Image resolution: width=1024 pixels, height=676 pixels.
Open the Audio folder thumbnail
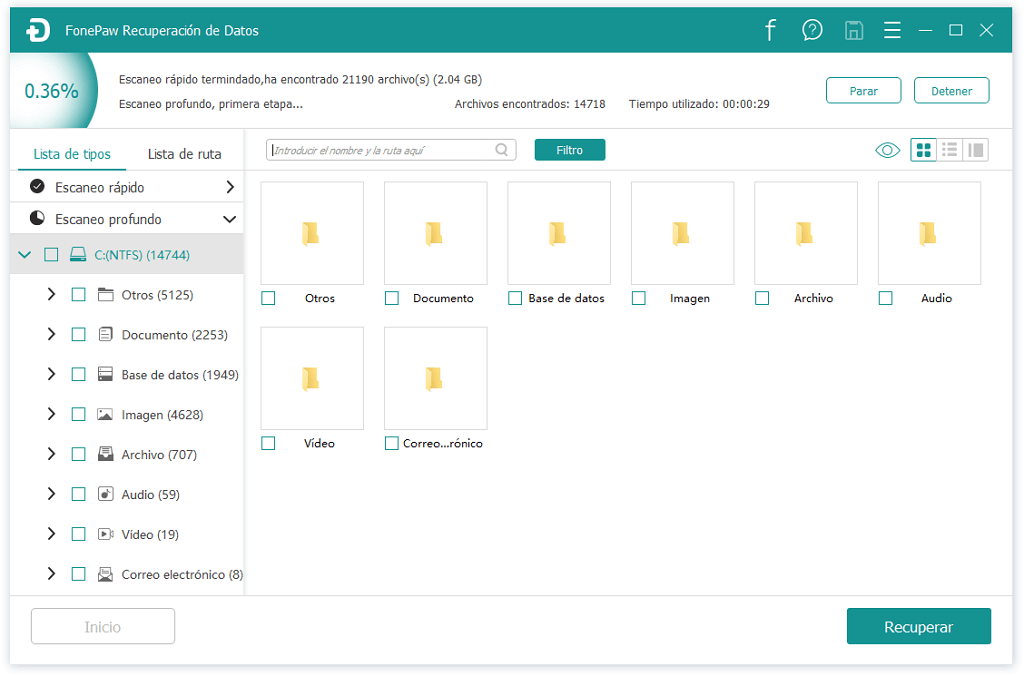pos(929,233)
